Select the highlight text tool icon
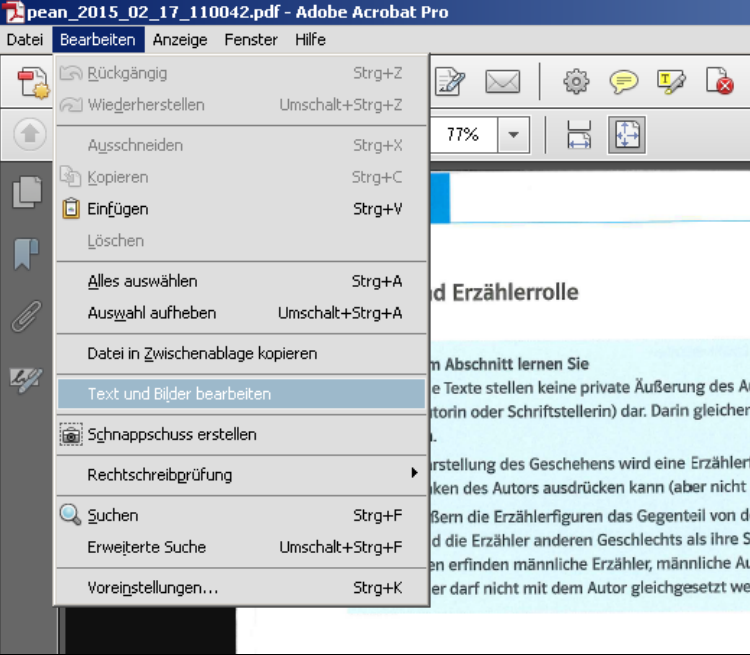This screenshot has height=655, width=750. pyautogui.click(x=671, y=82)
